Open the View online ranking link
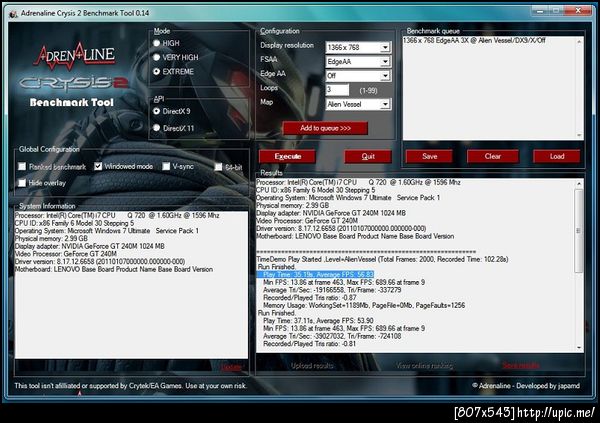This screenshot has height=423, width=600. pos(424,366)
